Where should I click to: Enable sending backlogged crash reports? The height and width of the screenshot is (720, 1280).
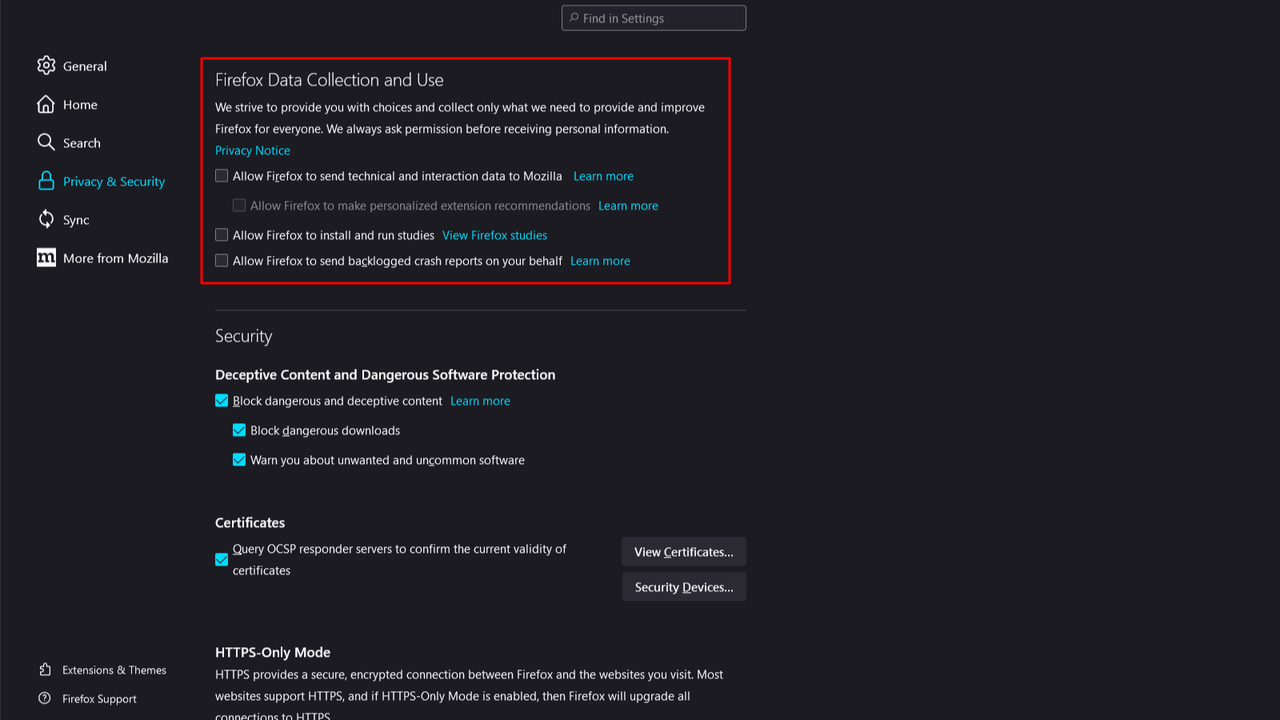coord(222,261)
